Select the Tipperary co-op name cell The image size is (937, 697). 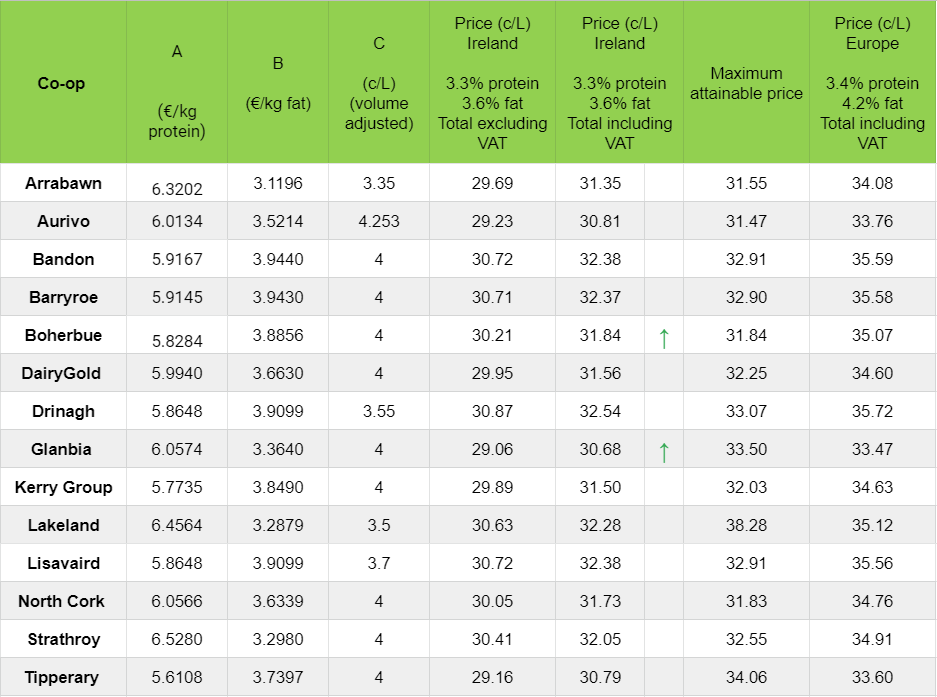coord(63,677)
